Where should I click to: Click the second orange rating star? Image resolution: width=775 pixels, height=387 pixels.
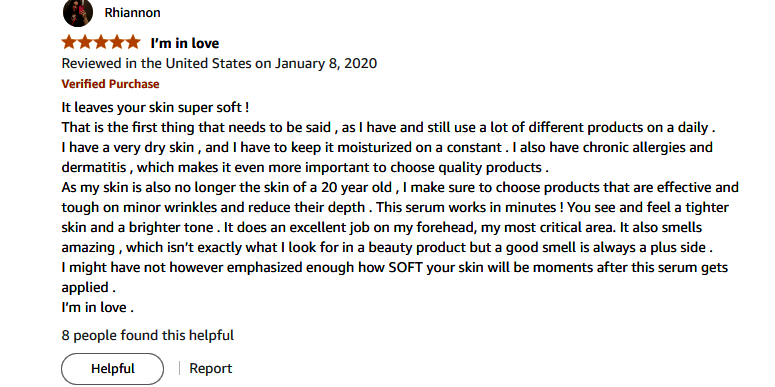coord(85,43)
